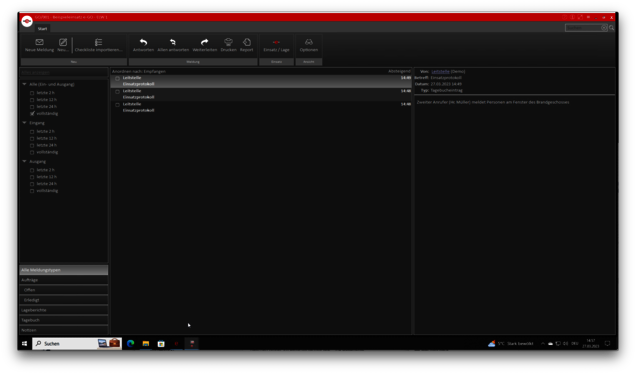Forward message with Weiterleiten
This screenshot has height=374, width=636.
(x=204, y=45)
